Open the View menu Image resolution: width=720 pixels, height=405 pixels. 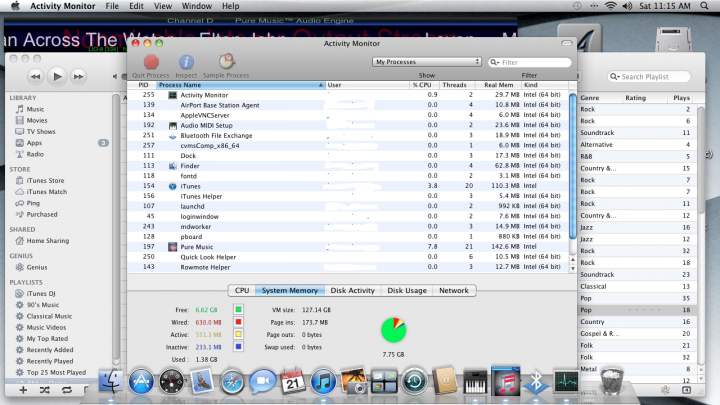(163, 6)
